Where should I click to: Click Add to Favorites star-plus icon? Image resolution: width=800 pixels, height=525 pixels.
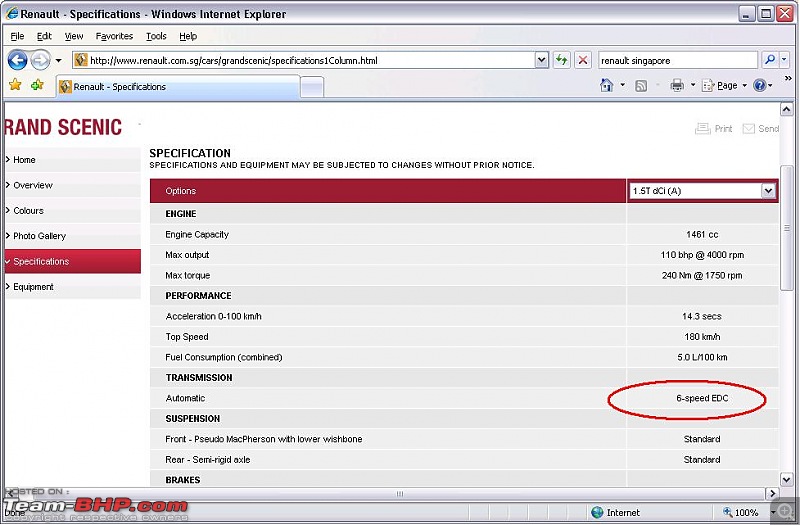[x=37, y=85]
